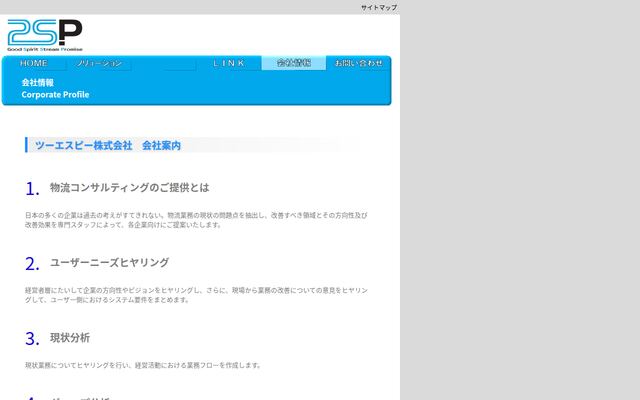Select the LINK menu item
The width and height of the screenshot is (640, 400).
click(229, 63)
